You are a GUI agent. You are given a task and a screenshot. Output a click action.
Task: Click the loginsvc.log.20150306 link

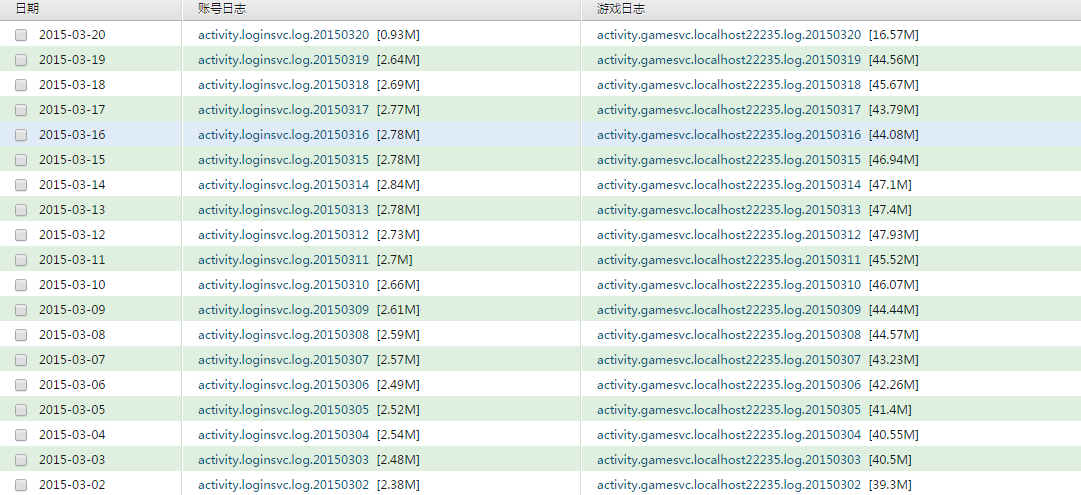283,384
